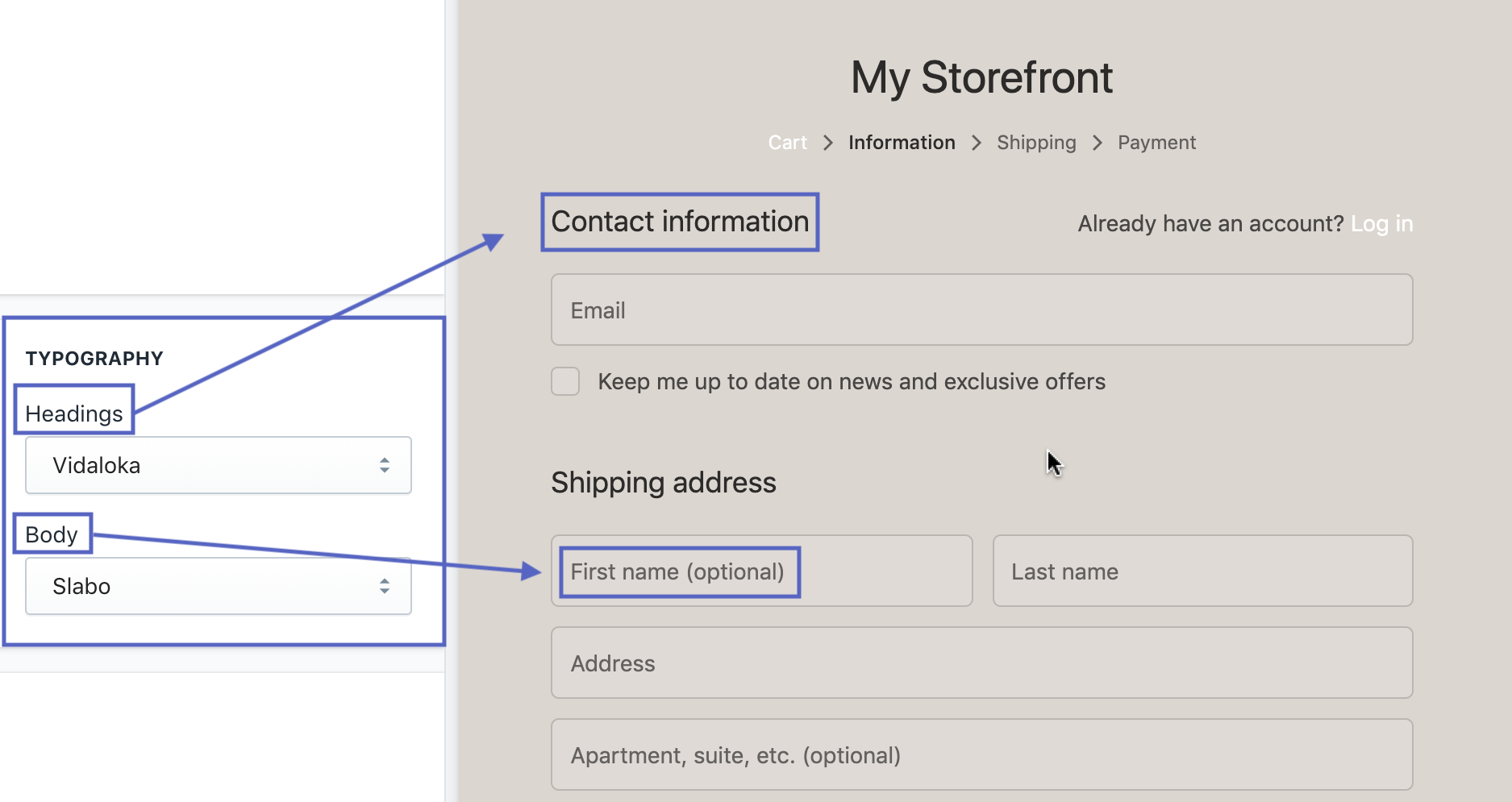Select the Shipping breadcrumb step

(1036, 143)
